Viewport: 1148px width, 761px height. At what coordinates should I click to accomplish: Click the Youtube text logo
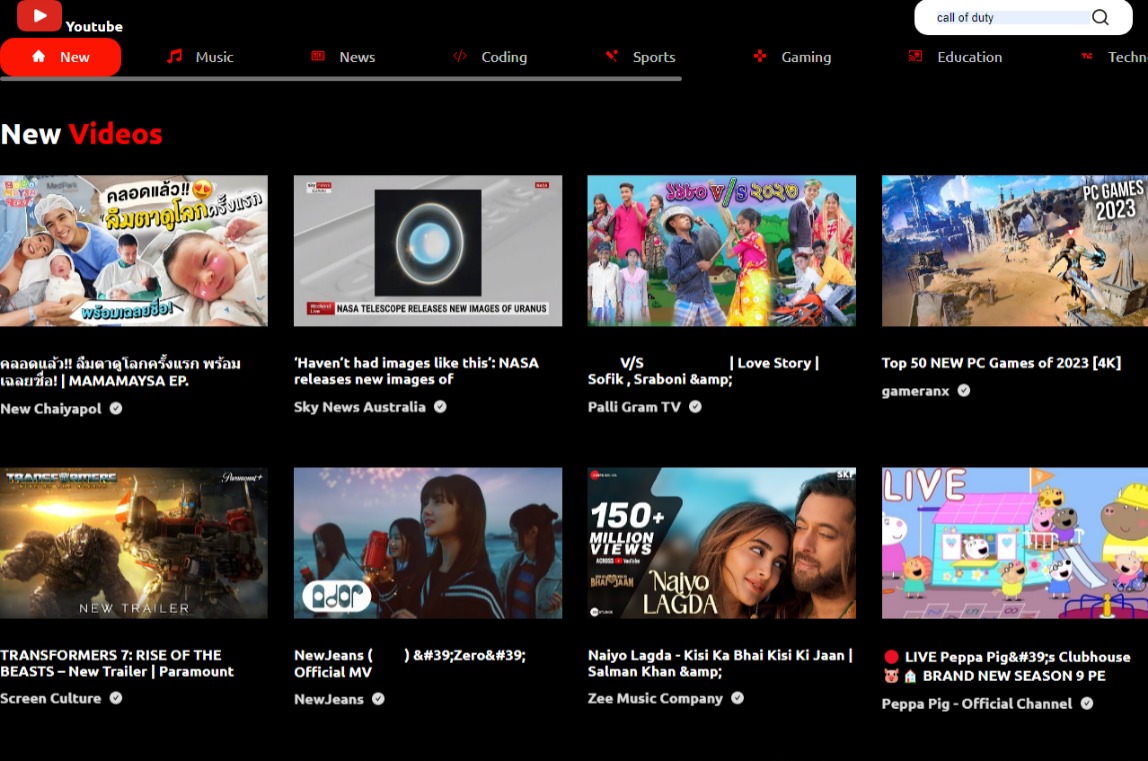[x=94, y=26]
